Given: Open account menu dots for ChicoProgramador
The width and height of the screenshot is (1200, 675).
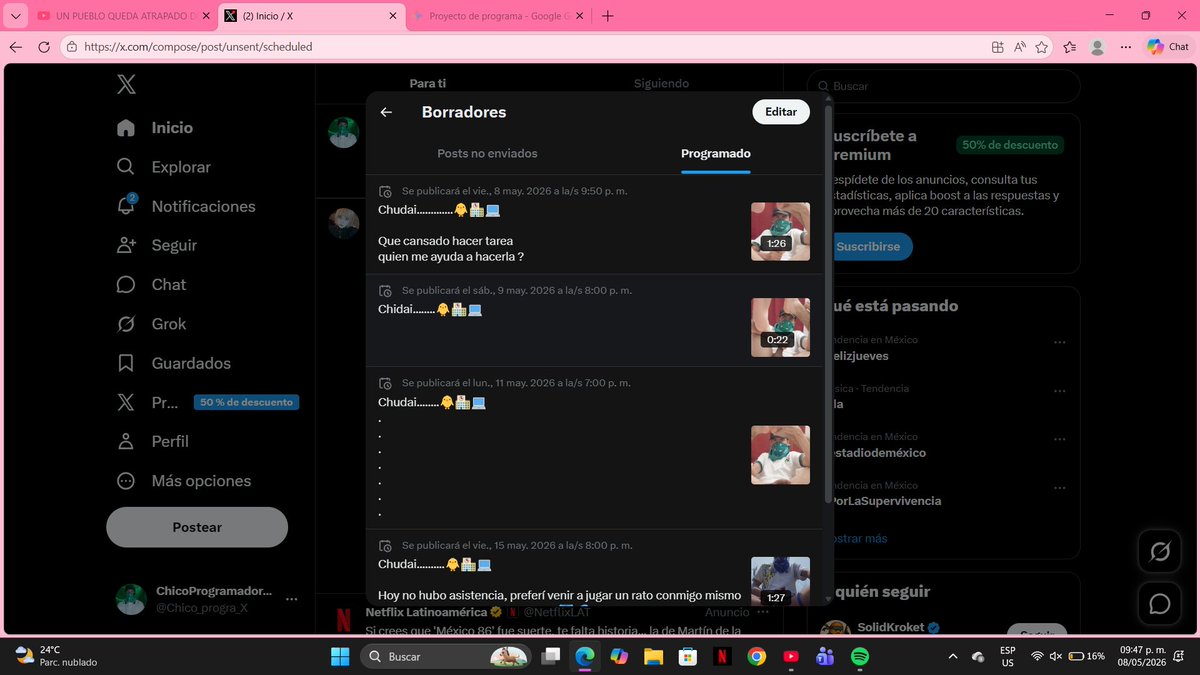Looking at the screenshot, I should (292, 599).
